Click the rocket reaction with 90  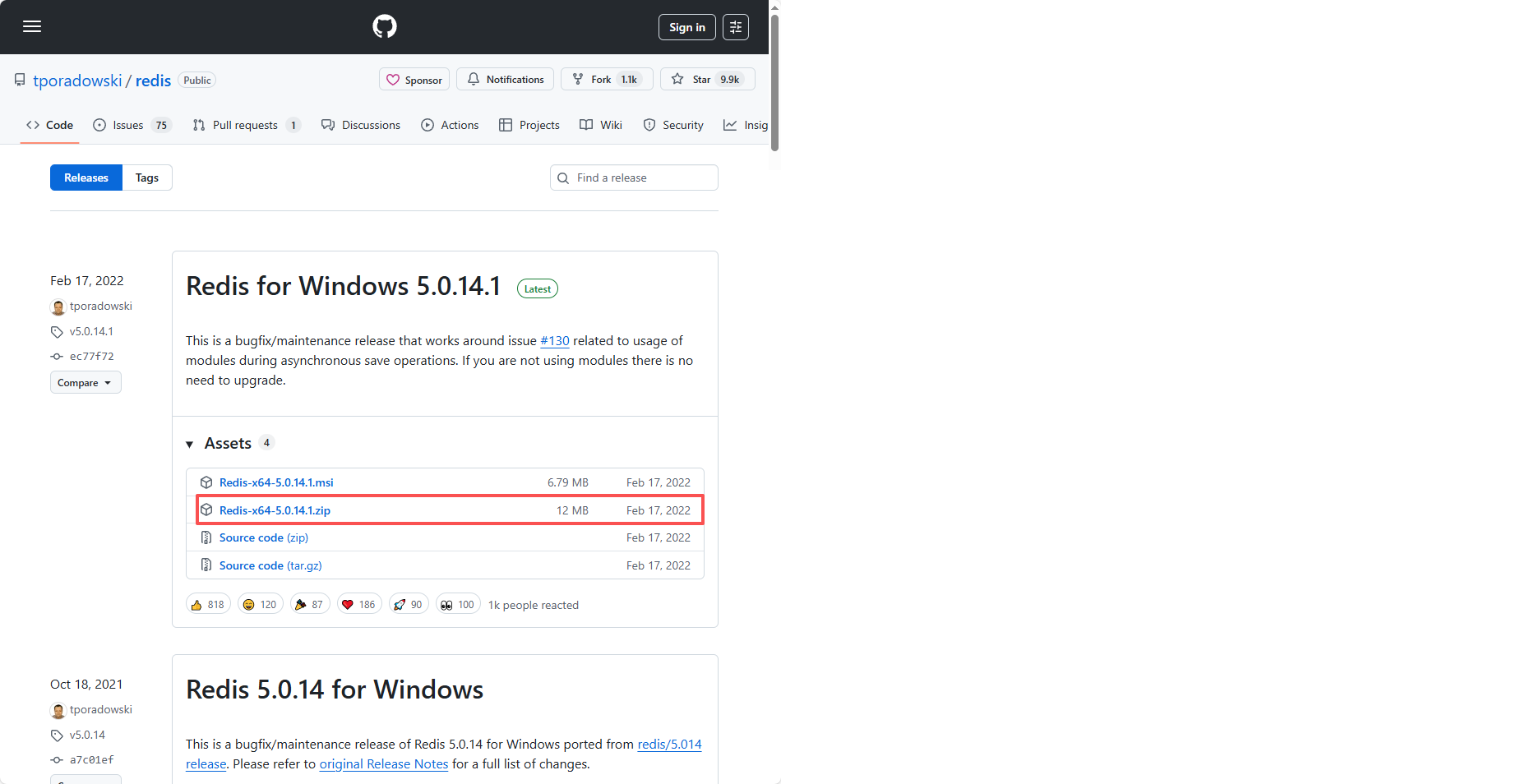pos(408,605)
